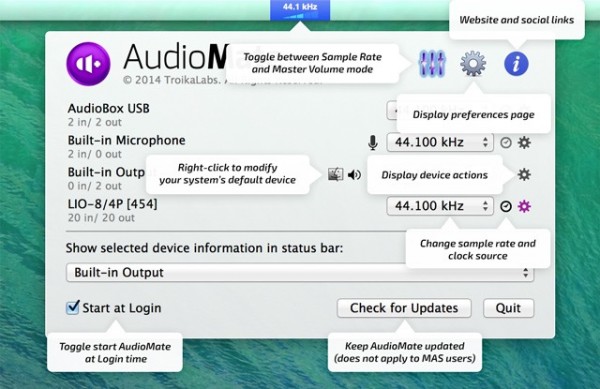Screen dimensions: 600x389
Task: Open Built-in Microphone device actions gear
Action: (x=524, y=143)
